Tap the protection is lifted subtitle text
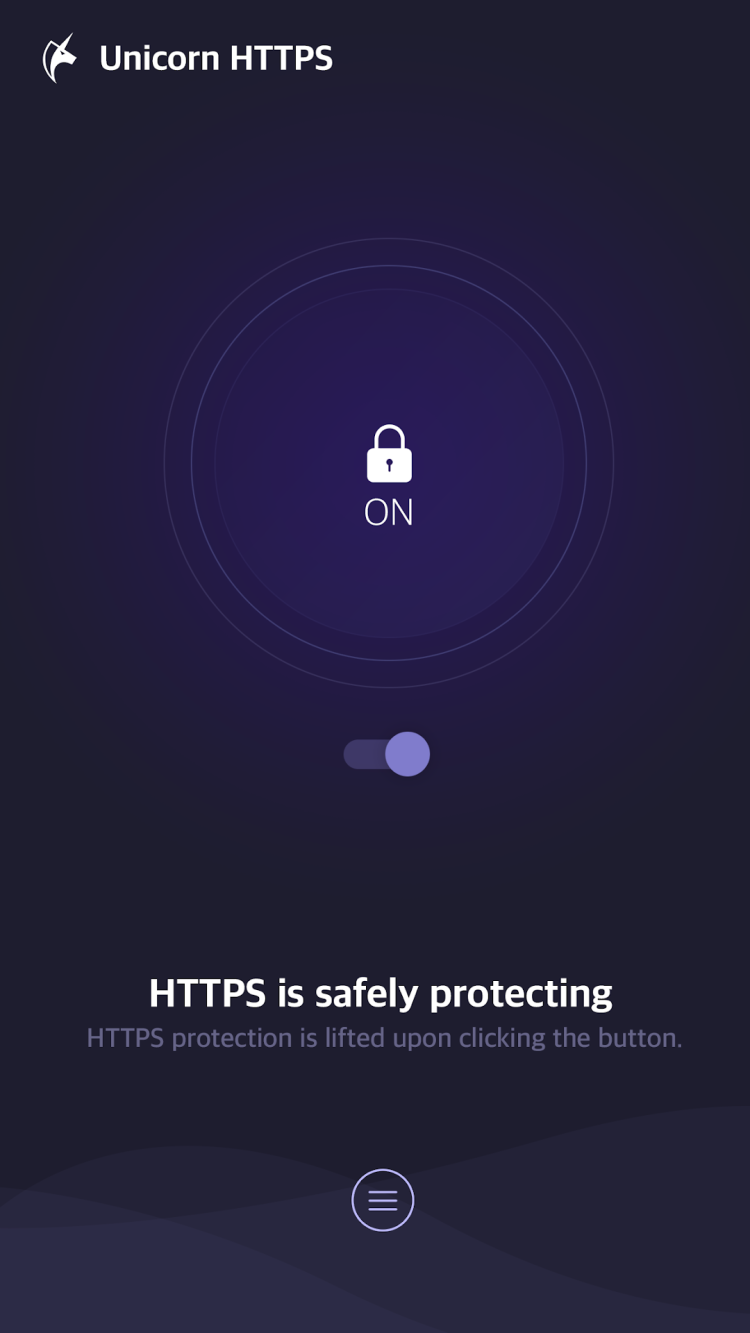 tap(384, 1038)
